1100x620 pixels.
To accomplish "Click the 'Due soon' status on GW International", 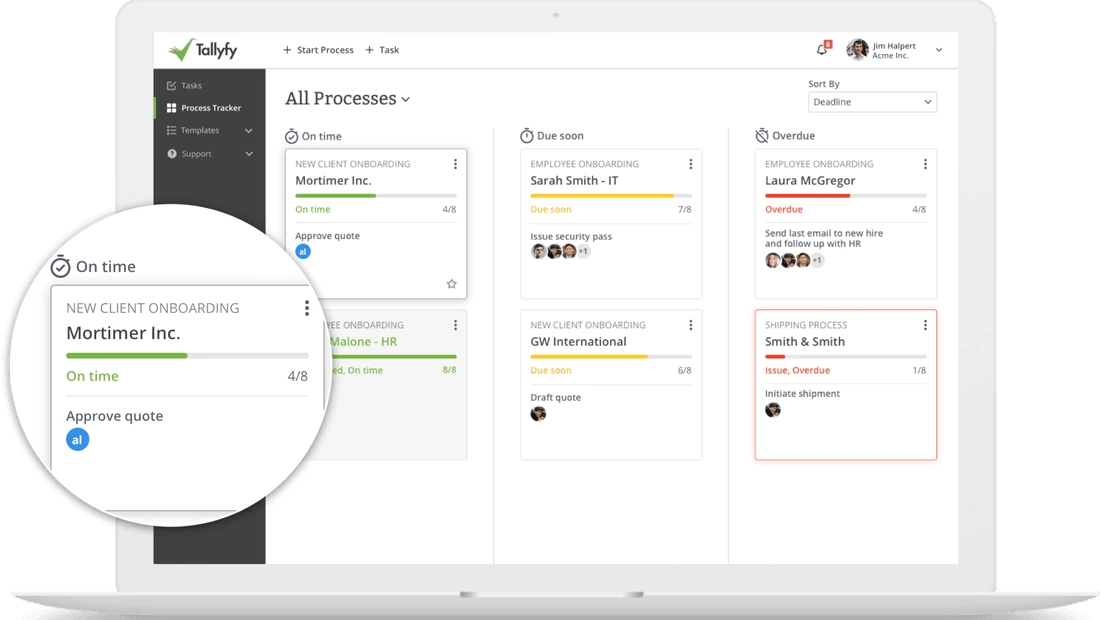I will [551, 370].
